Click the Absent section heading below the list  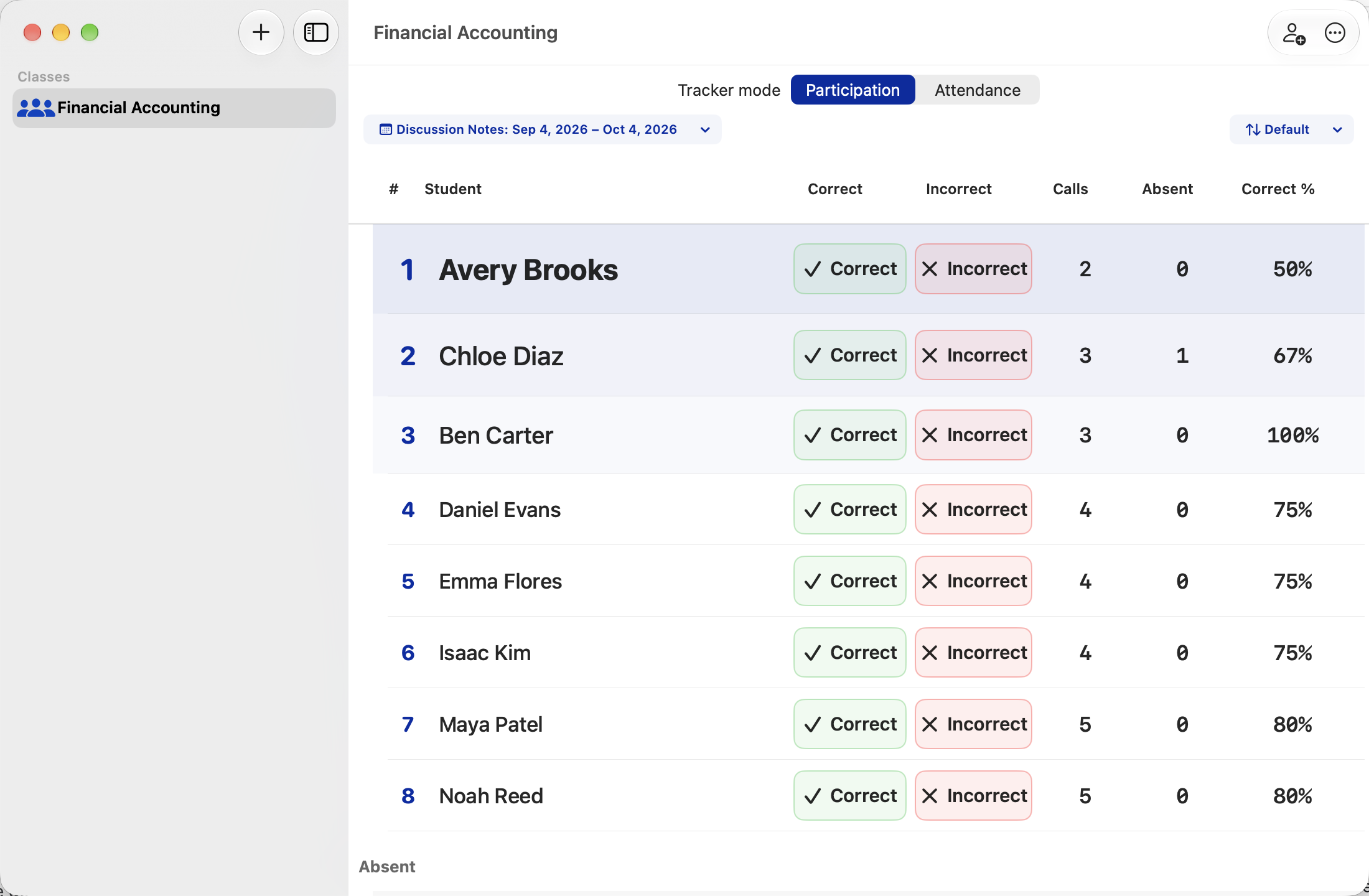tap(387, 867)
